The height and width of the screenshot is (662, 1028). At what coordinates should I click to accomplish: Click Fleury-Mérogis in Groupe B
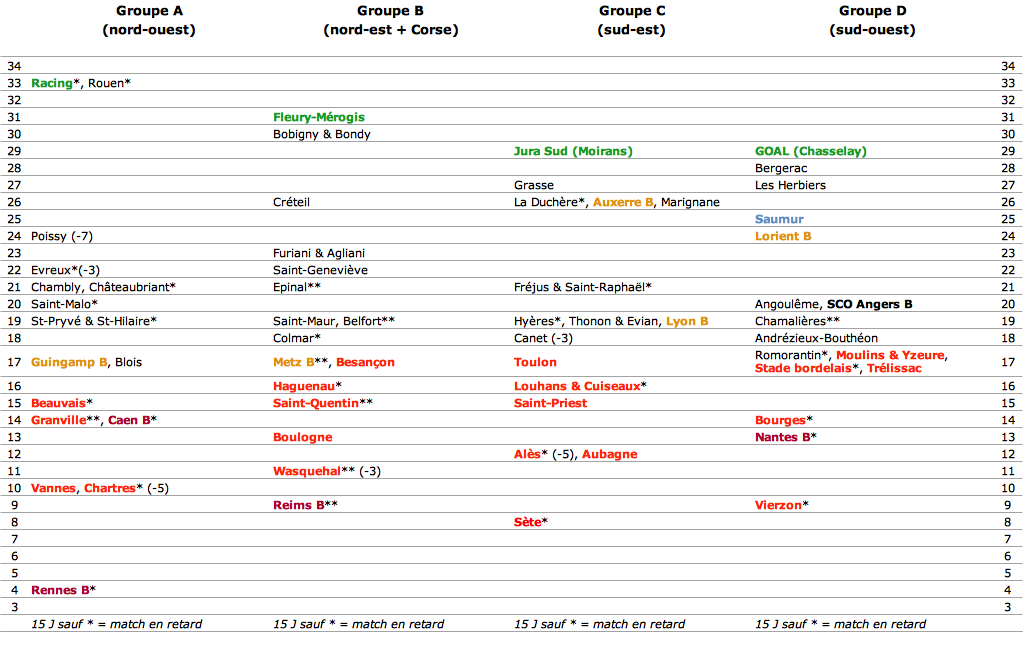319,117
